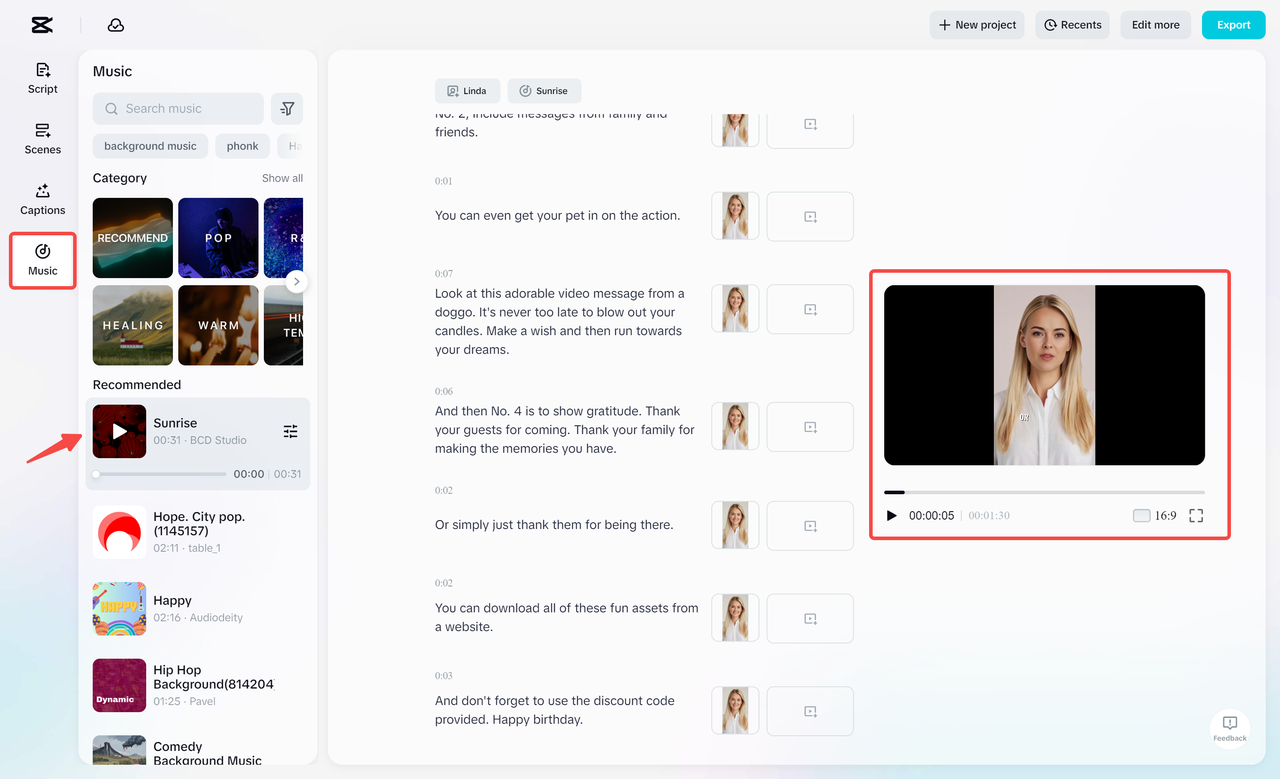Click the Hope City pop cover art

pos(120,532)
